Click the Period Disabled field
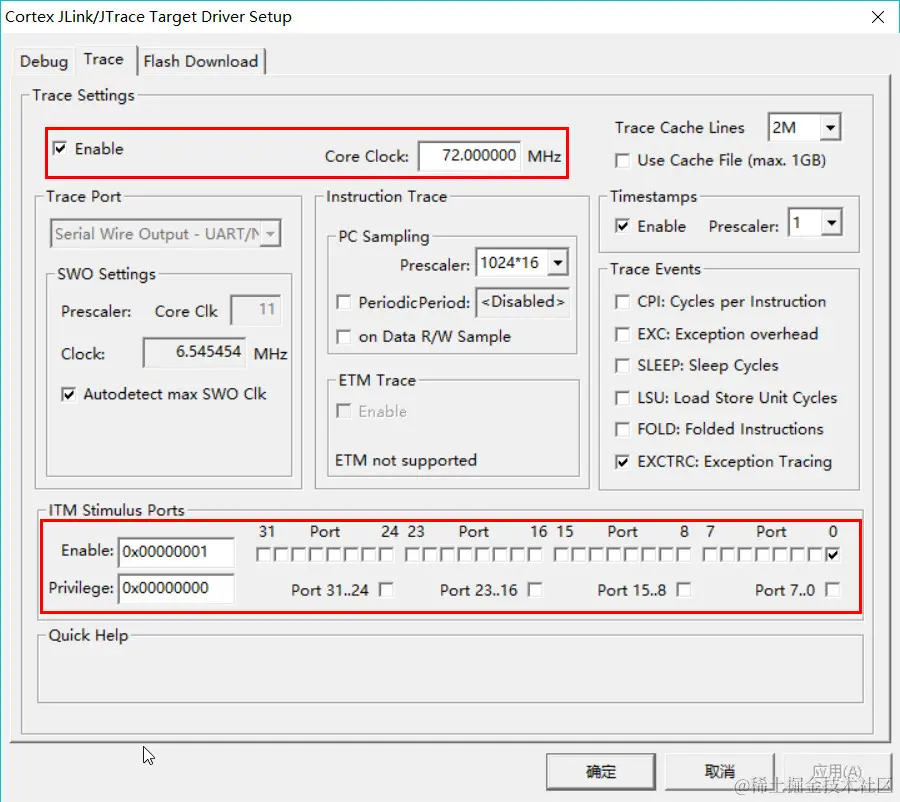Image resolution: width=900 pixels, height=802 pixels. [x=522, y=302]
